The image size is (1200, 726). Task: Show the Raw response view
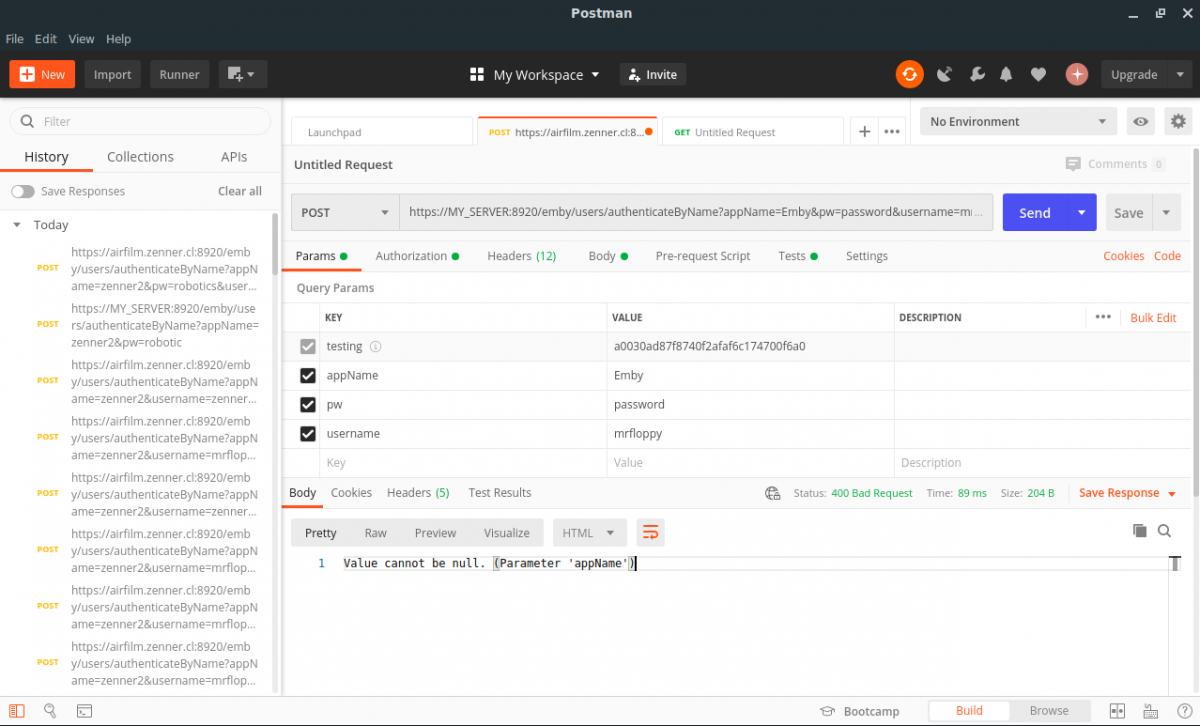pos(375,533)
